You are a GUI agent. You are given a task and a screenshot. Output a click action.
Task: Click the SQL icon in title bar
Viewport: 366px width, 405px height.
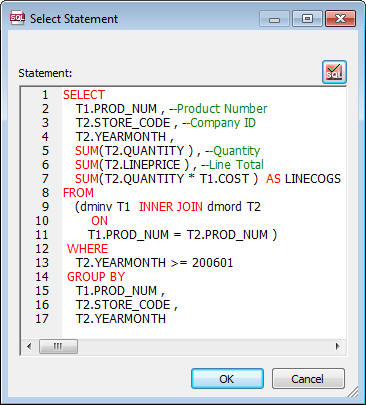click(x=17, y=18)
